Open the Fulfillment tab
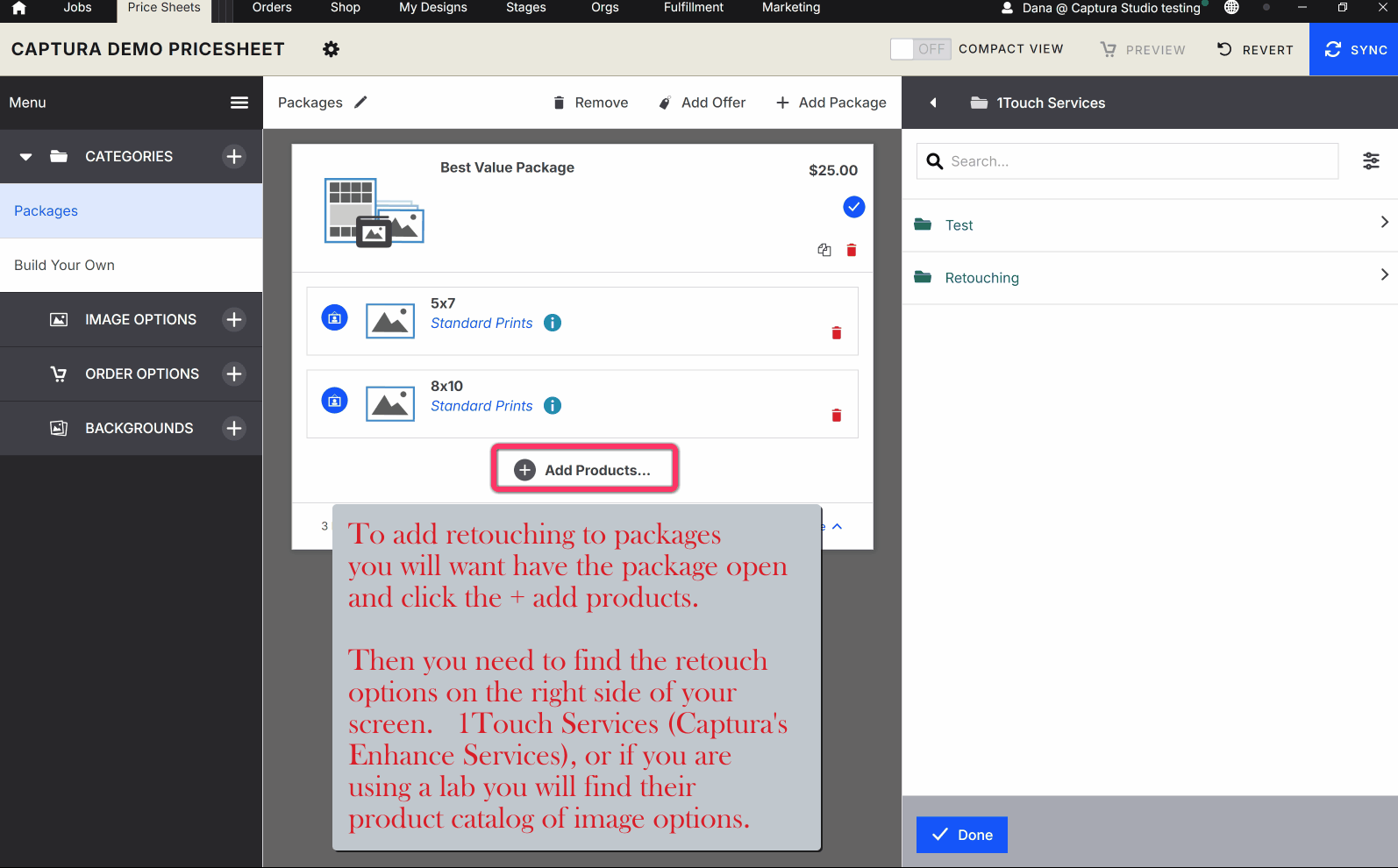This screenshot has width=1398, height=868. click(x=694, y=8)
